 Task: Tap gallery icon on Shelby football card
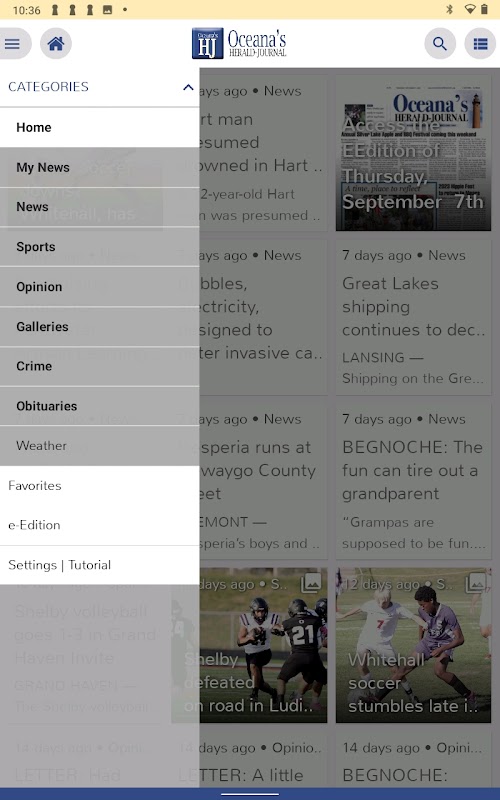pyautogui.click(x=311, y=582)
